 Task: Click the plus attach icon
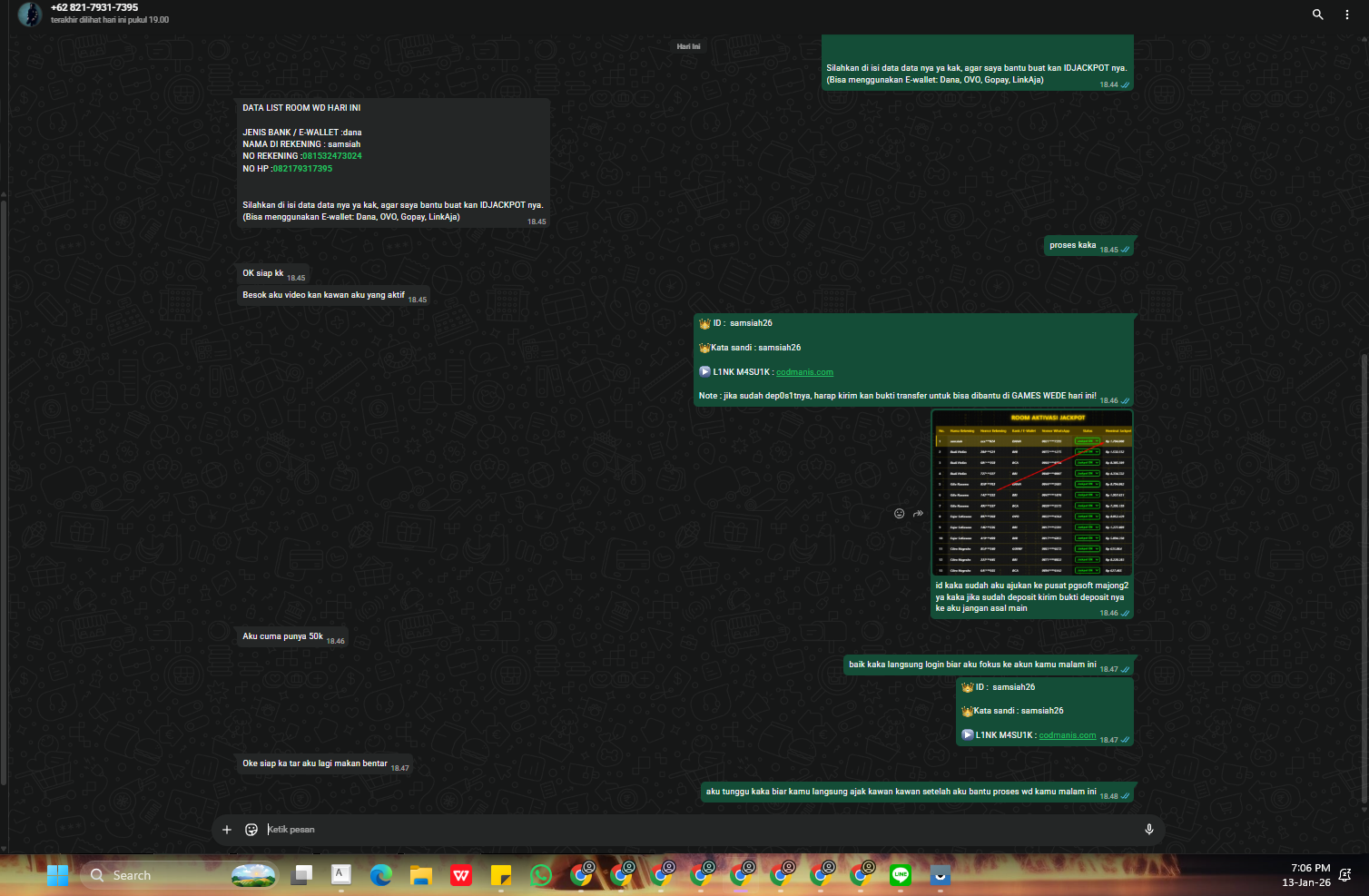tap(227, 830)
